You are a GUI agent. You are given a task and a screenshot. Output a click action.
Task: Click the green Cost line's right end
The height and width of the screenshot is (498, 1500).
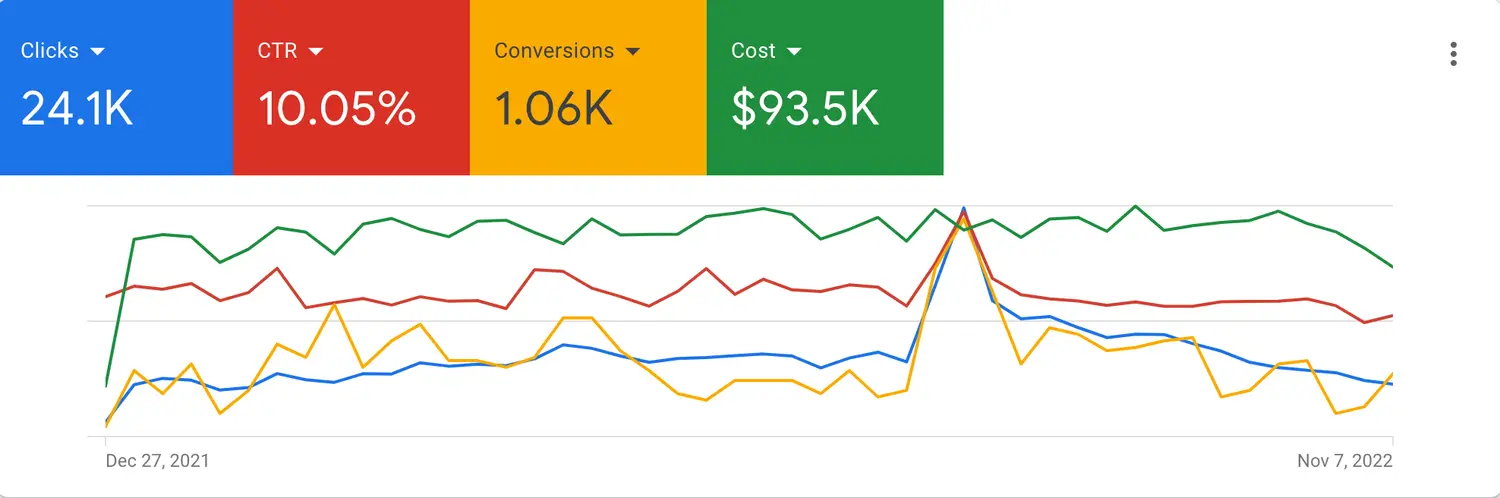pyautogui.click(x=1392, y=267)
